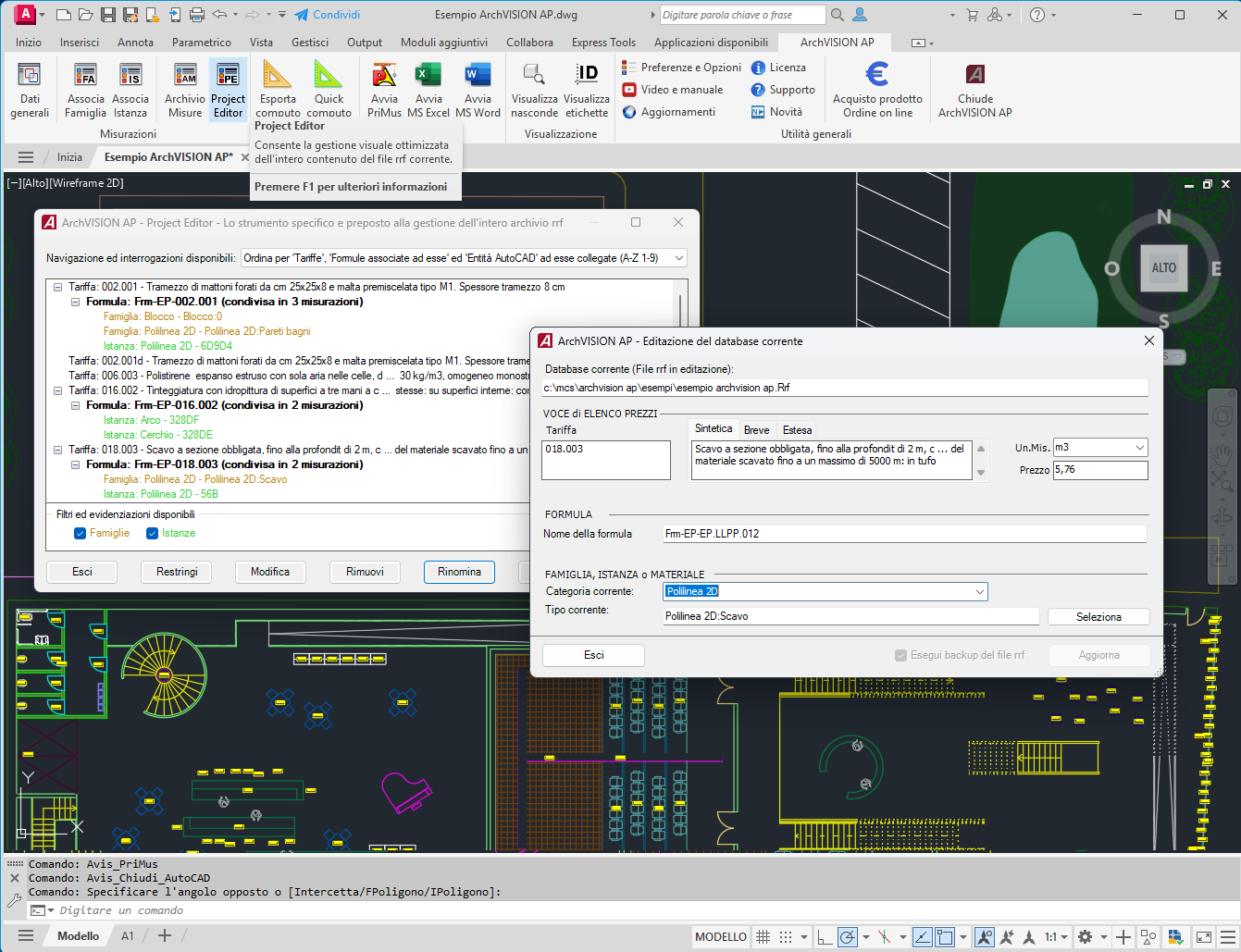Switch to the Inizia document tab
Viewport: 1241px width, 952px height.
(69, 157)
